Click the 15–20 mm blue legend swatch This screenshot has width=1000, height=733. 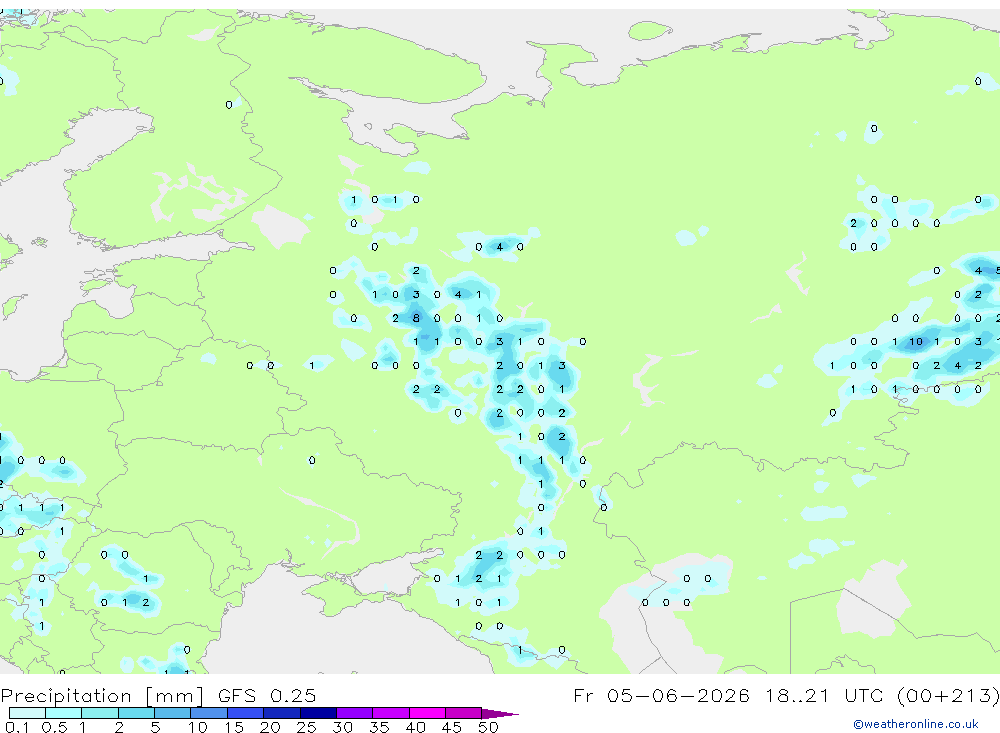click(246, 713)
